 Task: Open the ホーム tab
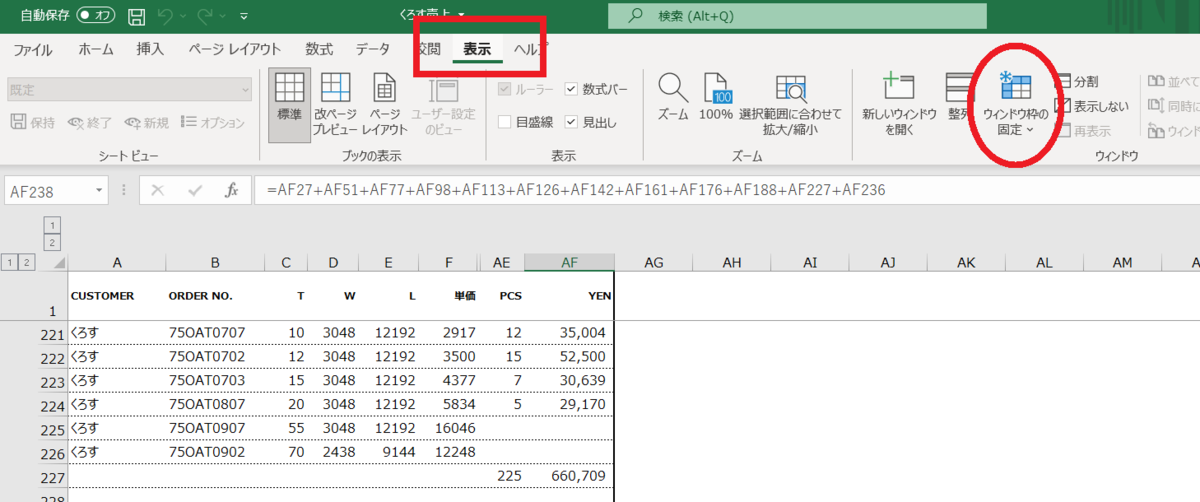(96, 49)
